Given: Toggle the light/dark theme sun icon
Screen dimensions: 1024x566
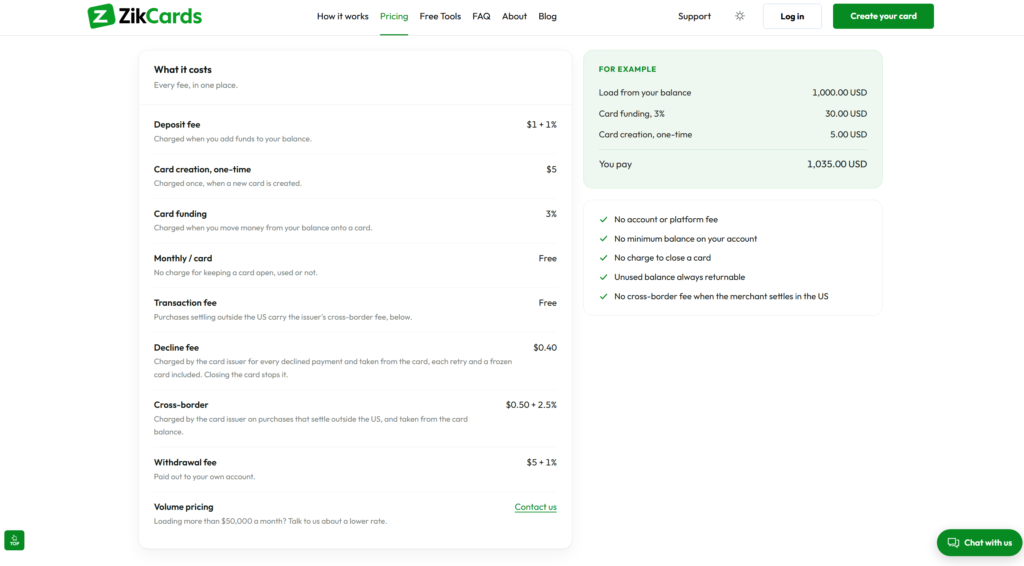Looking at the screenshot, I should coord(739,16).
